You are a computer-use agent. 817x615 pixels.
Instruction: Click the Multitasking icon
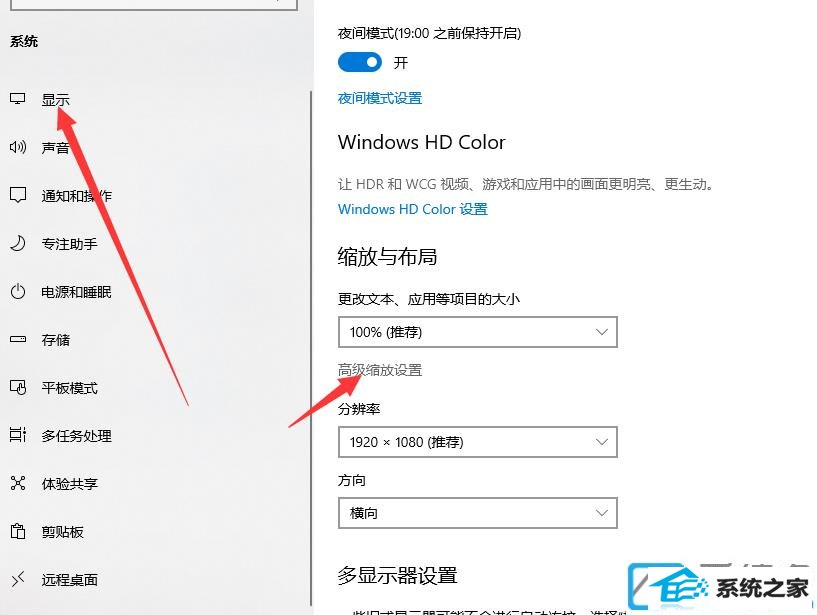click(18, 435)
